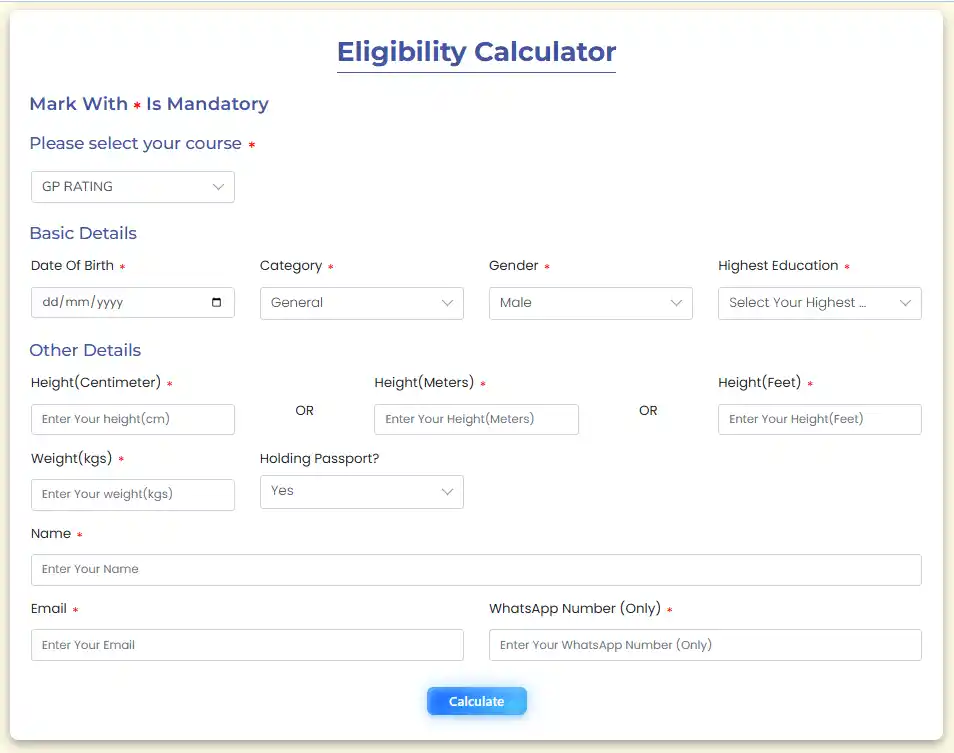Focus the Enter Your Name field
The height and width of the screenshot is (753, 954).
[476, 569]
